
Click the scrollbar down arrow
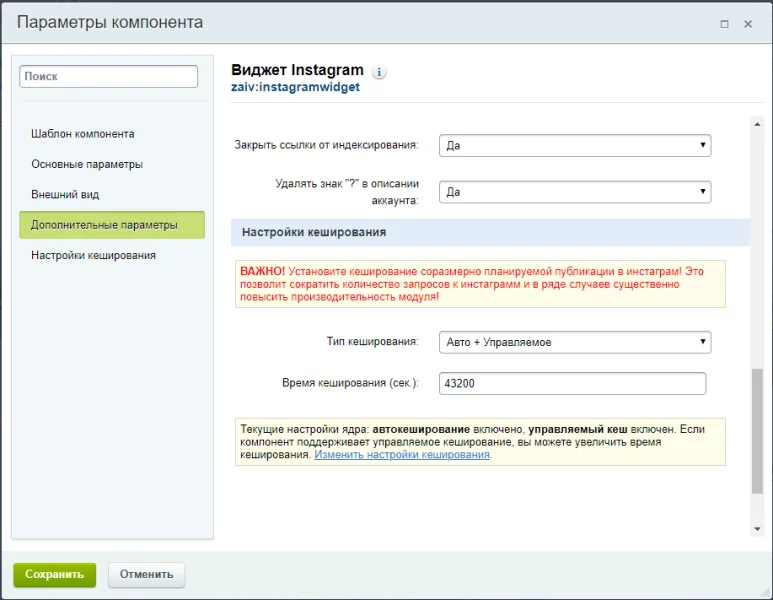(x=757, y=527)
